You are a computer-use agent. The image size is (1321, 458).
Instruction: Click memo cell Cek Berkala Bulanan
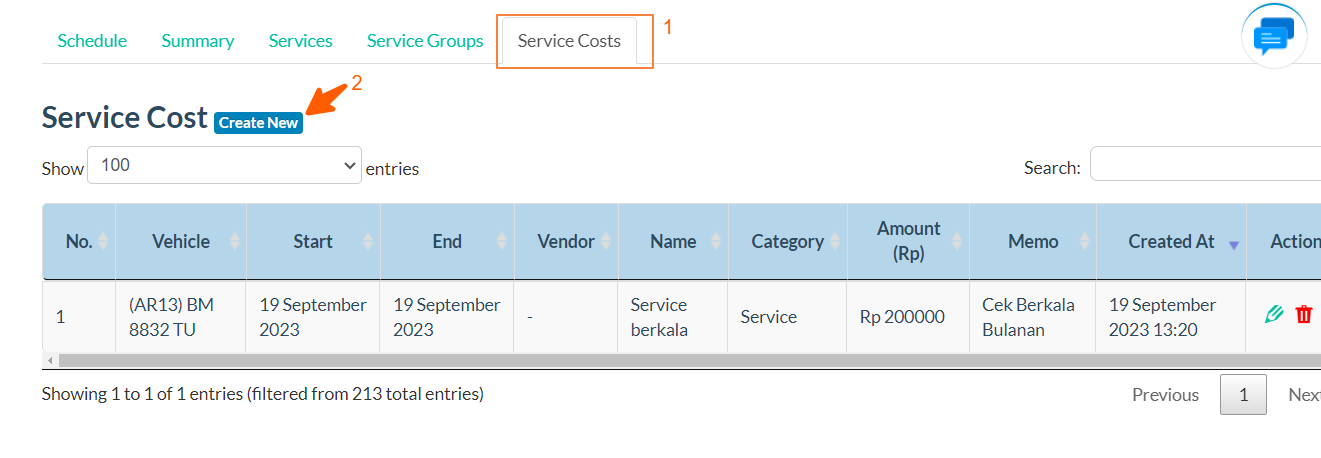click(1033, 317)
